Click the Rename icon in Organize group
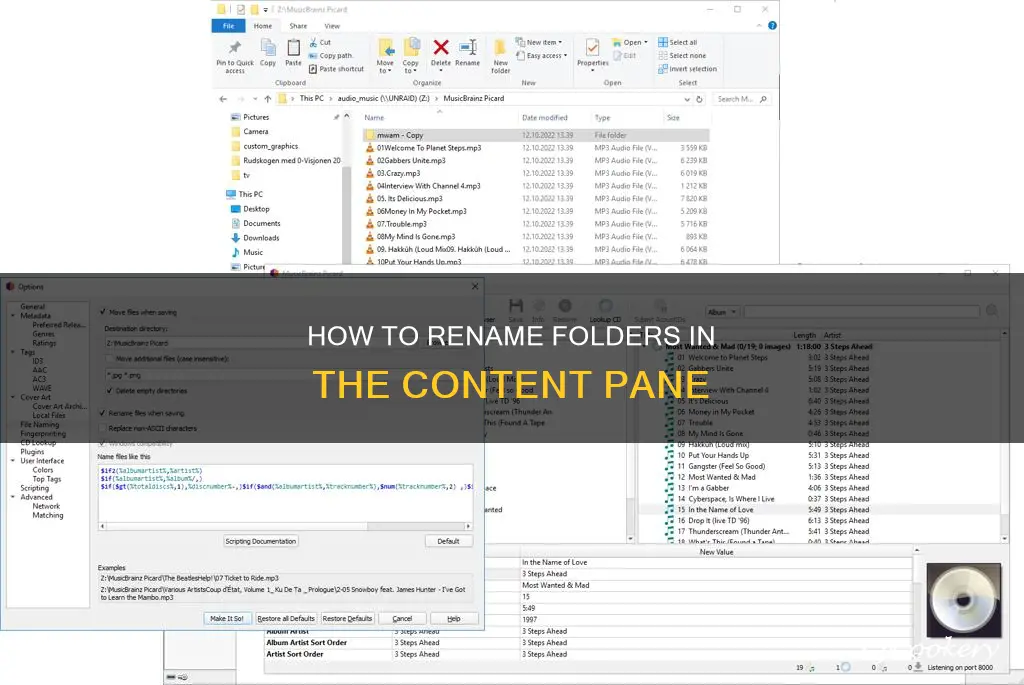The height and width of the screenshot is (685, 1024). 468,47
